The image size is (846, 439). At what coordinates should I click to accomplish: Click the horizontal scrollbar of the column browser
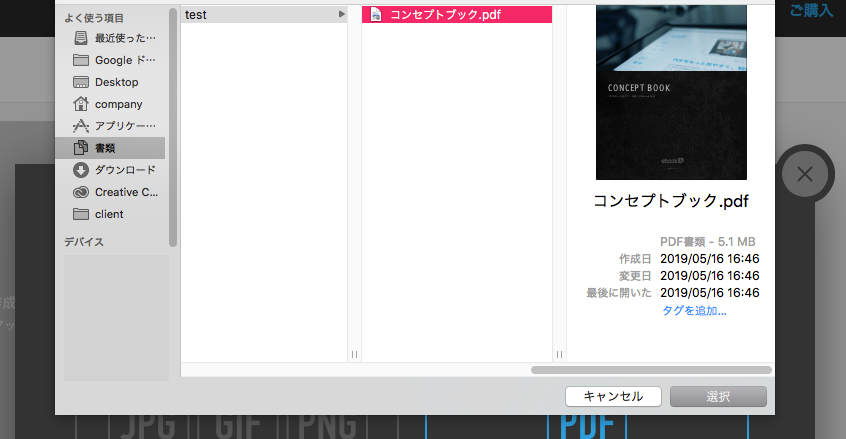click(651, 370)
